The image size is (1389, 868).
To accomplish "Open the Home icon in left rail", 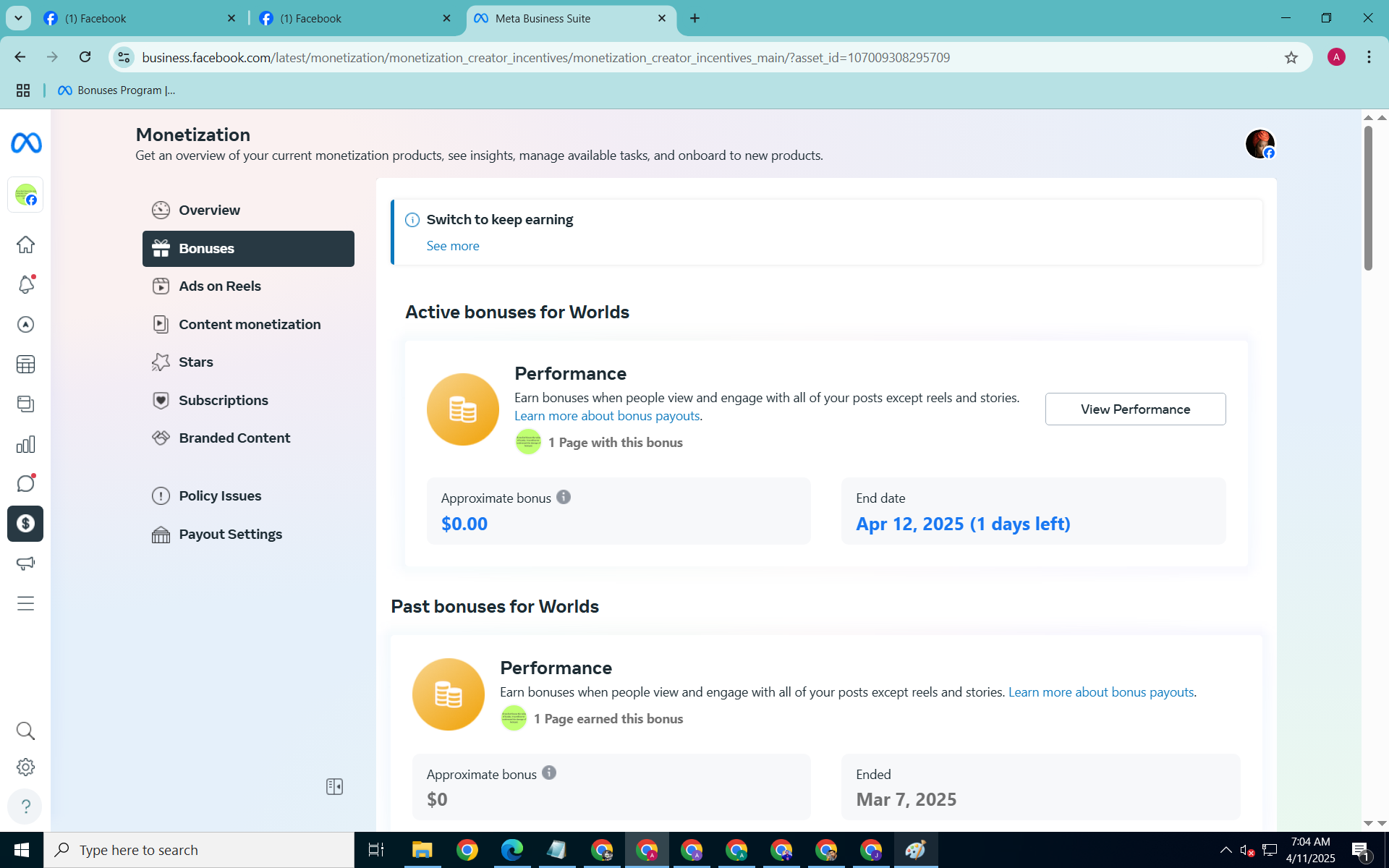I will pos(25,244).
